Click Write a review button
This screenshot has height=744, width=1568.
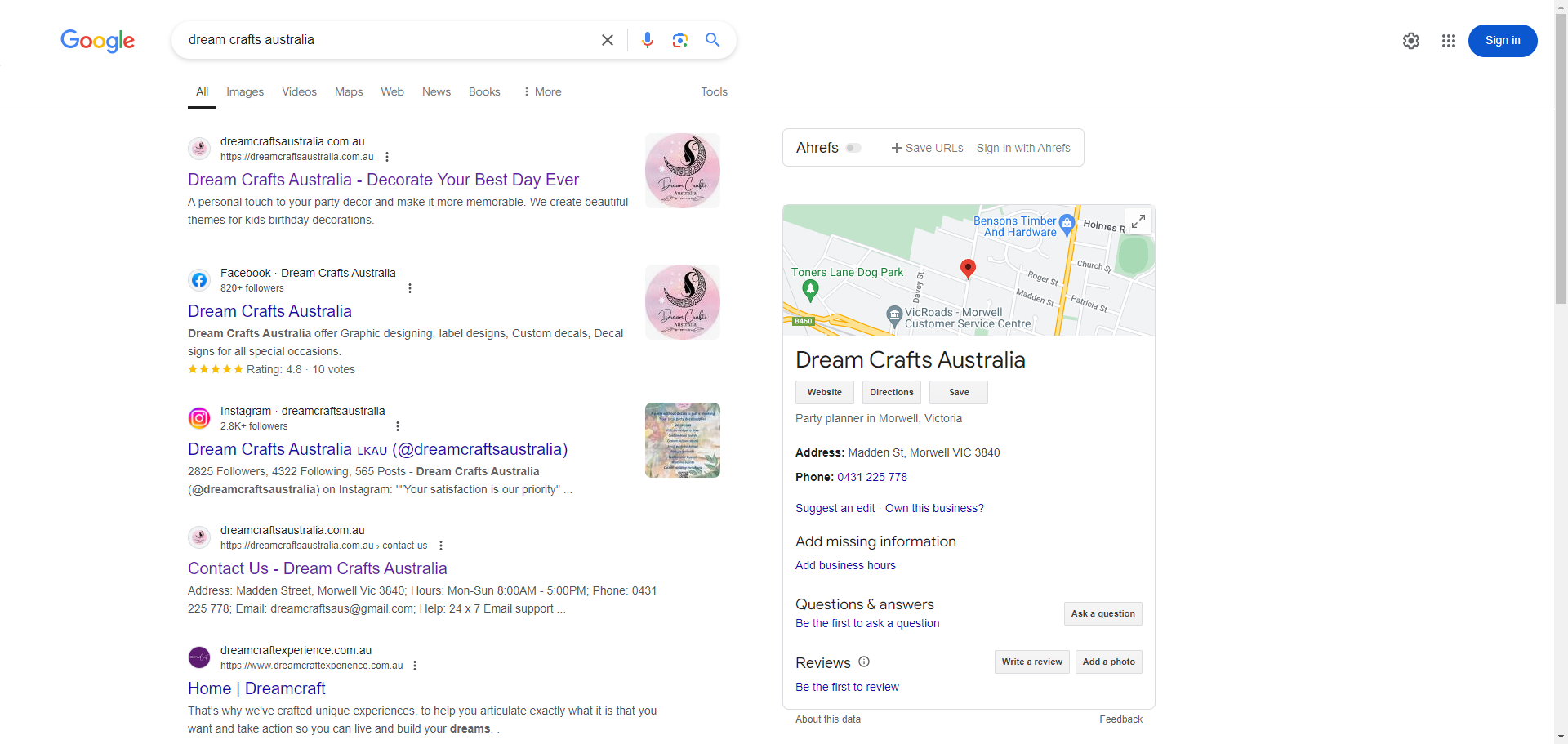(x=1032, y=662)
